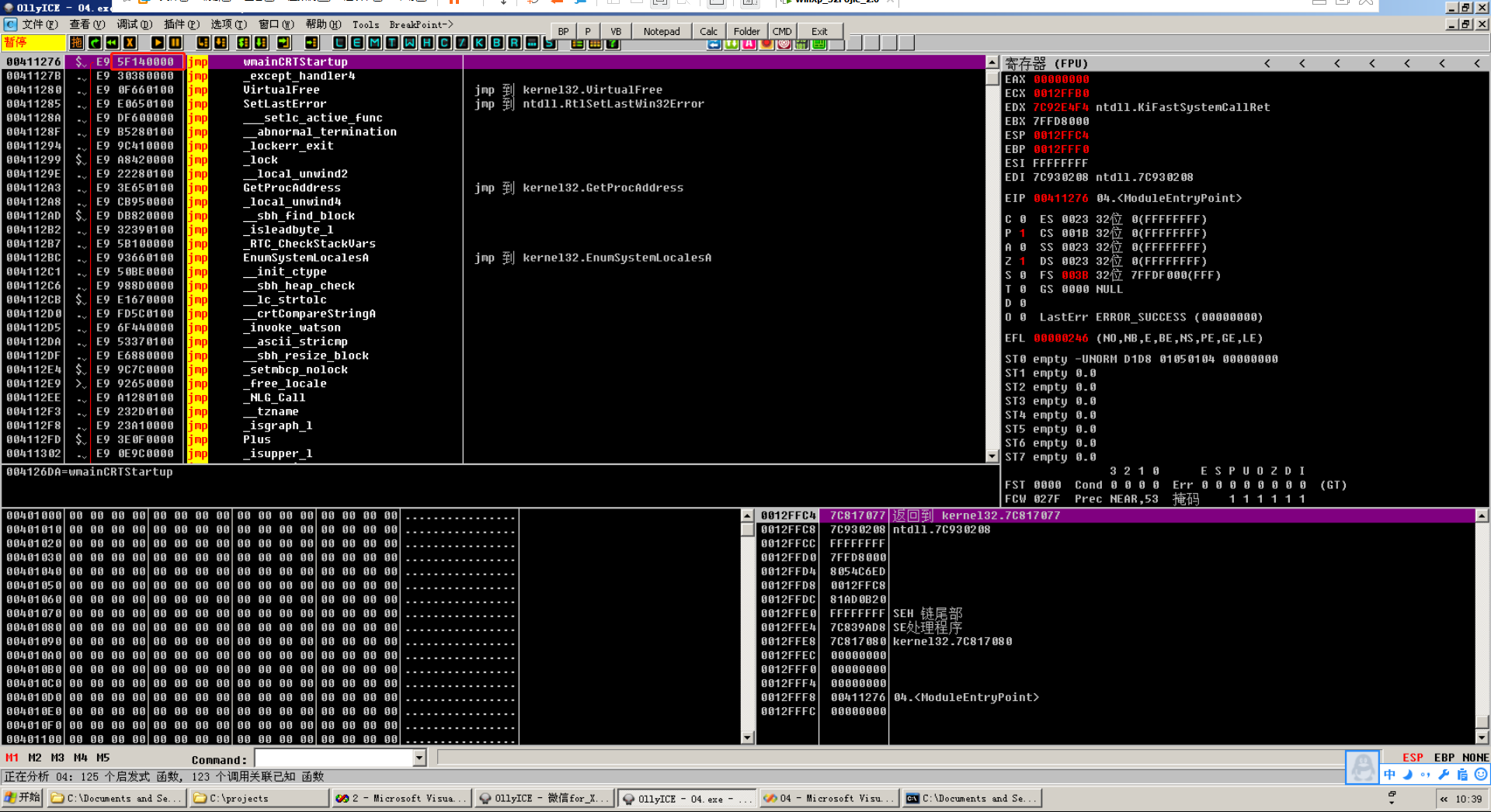Screen dimensions: 1491x812
Task: Open Patches window with slash icon
Action: 461,43
